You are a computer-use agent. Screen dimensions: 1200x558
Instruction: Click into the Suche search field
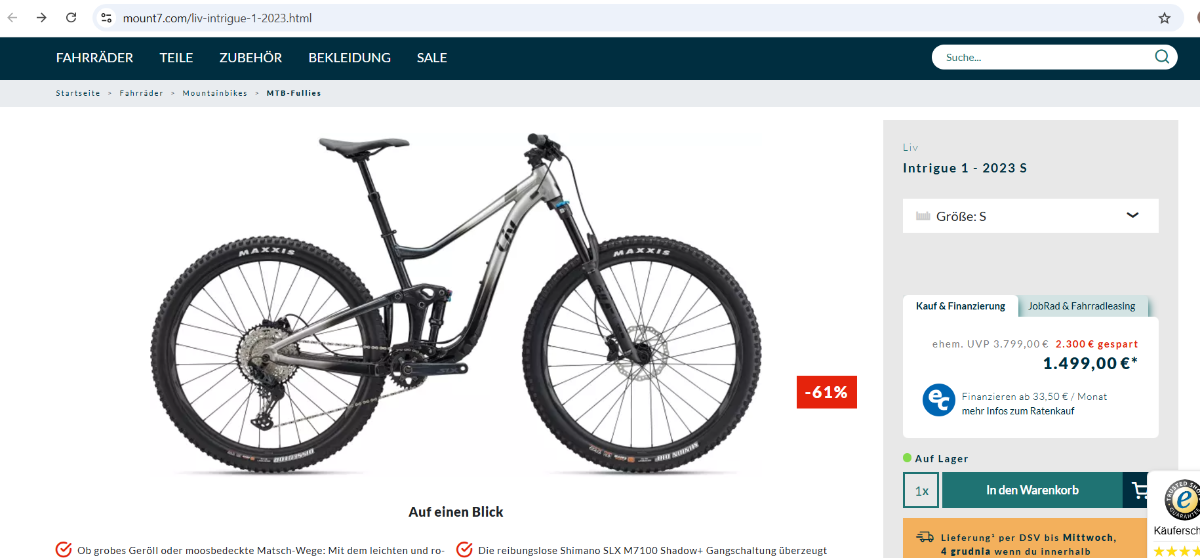[x=1040, y=57]
